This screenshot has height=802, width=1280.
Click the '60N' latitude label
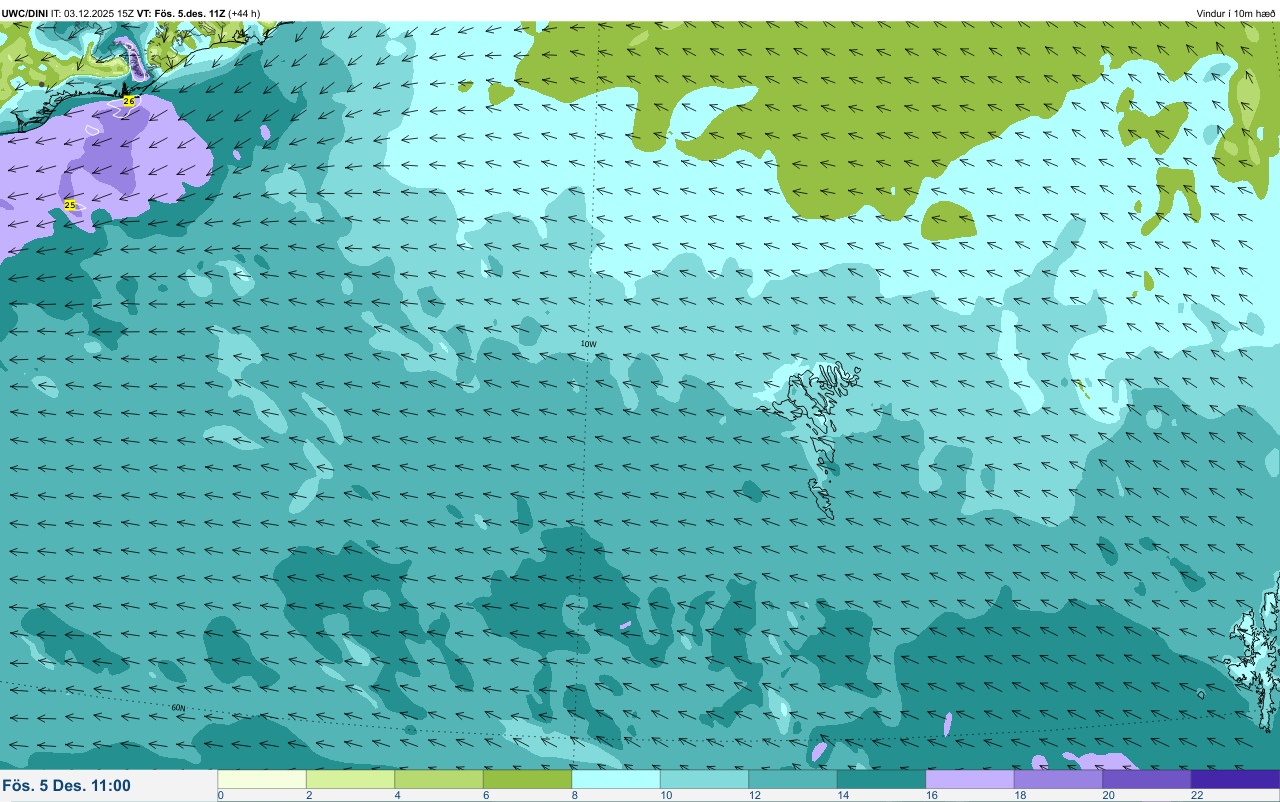[178, 708]
